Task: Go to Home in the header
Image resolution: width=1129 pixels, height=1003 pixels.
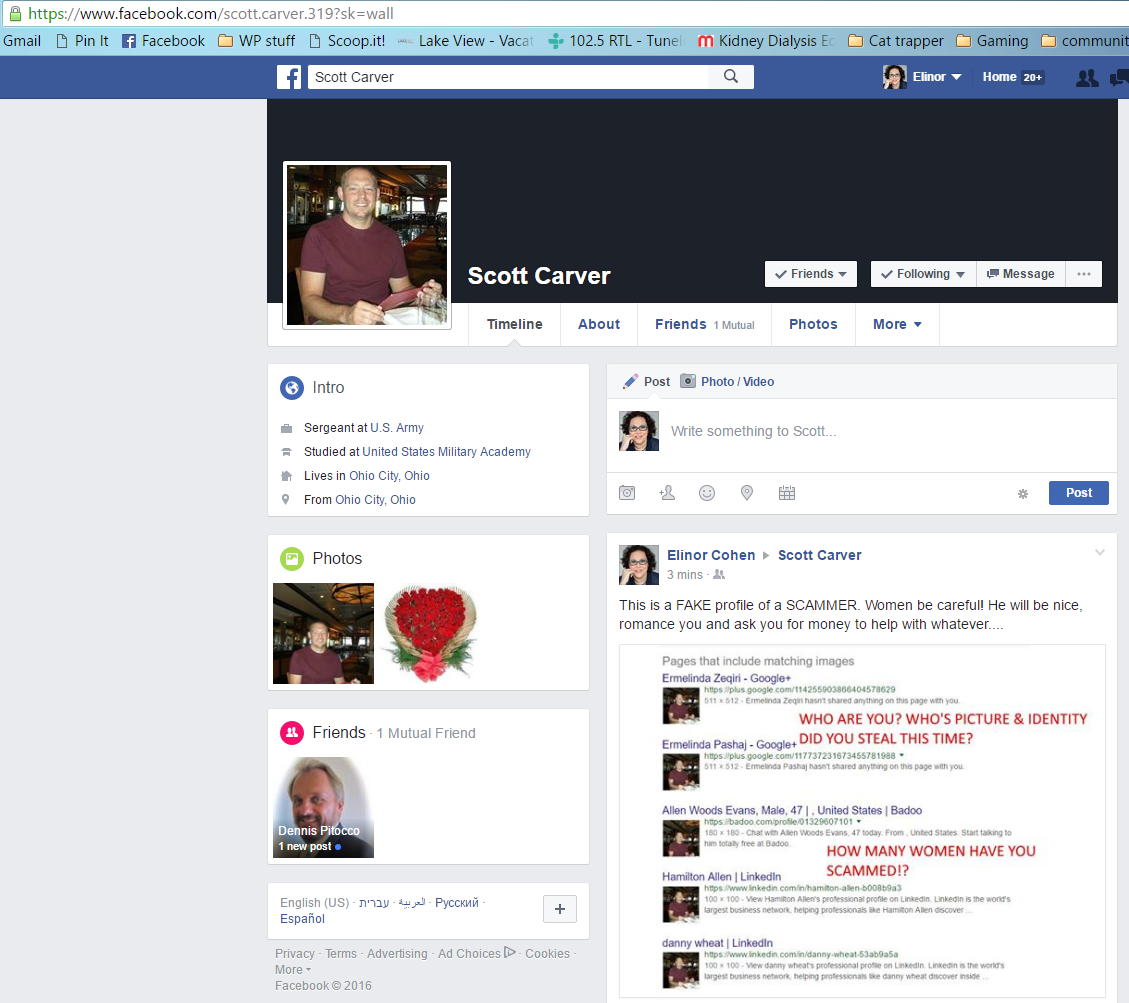Action: click(999, 77)
